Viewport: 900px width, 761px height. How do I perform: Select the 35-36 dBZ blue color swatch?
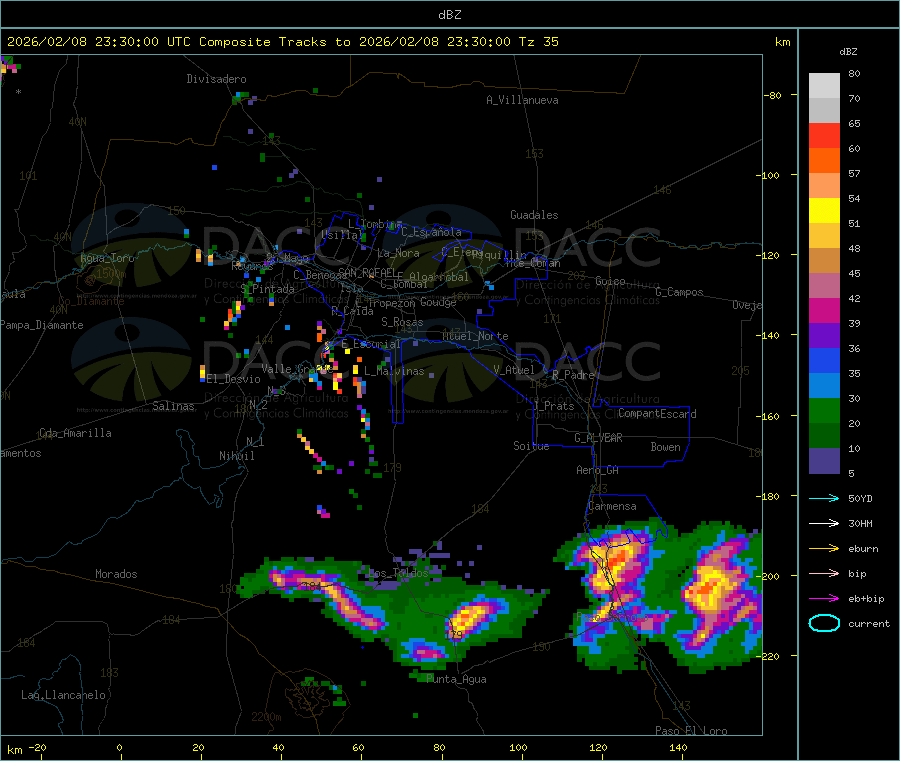(824, 360)
